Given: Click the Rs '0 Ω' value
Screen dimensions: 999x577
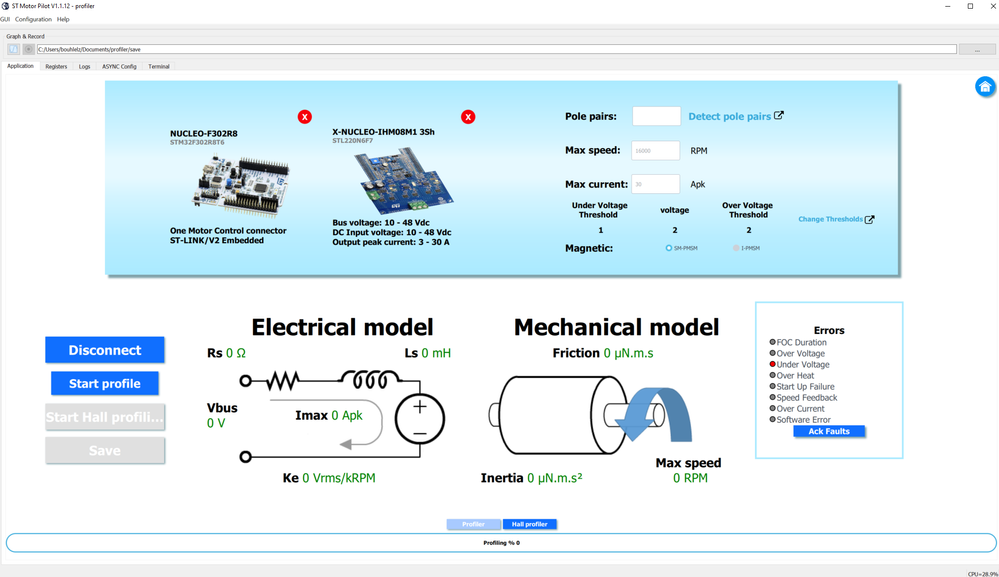Looking at the screenshot, I should (236, 353).
